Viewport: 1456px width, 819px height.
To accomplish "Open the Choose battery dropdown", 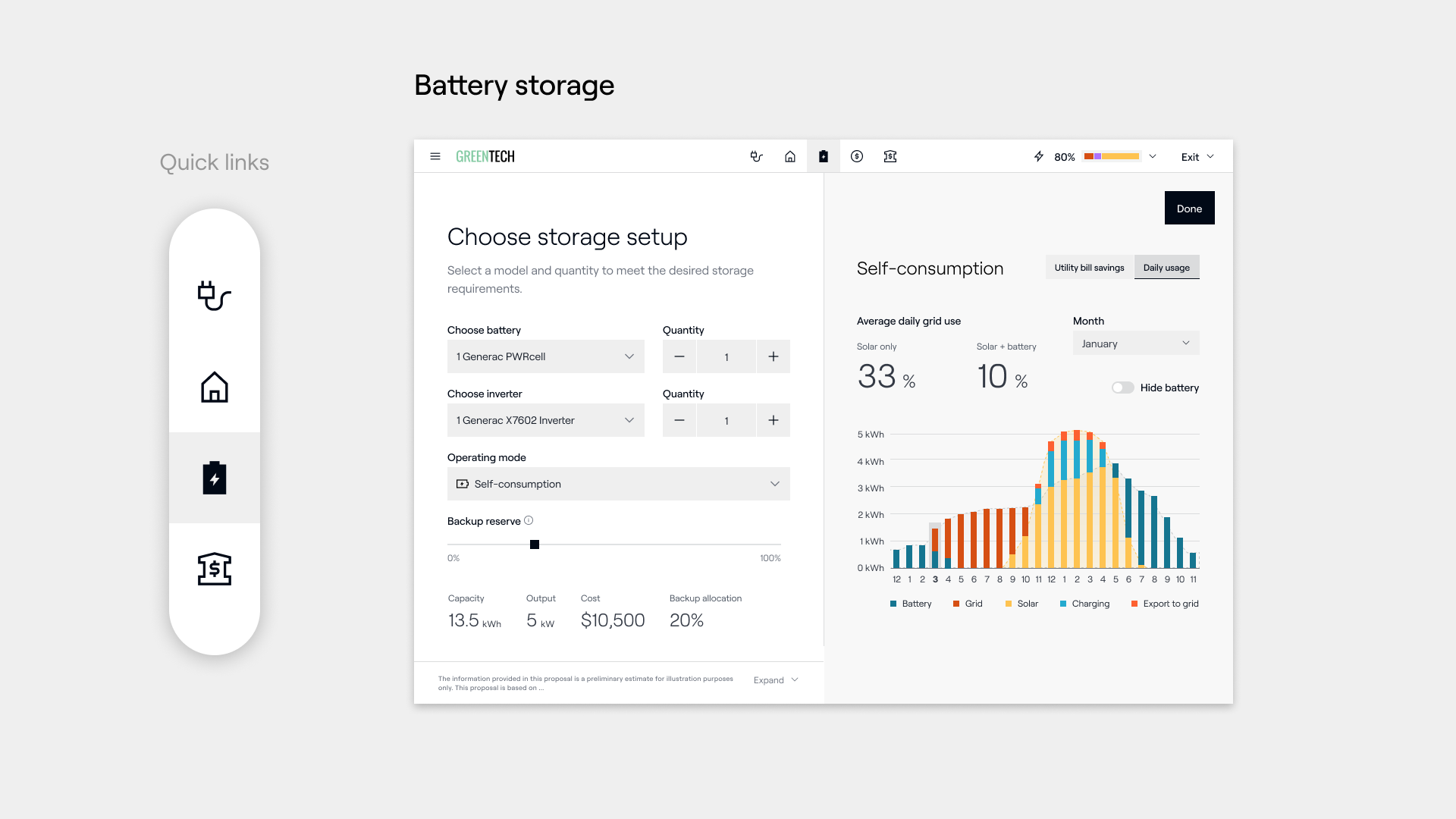I will coord(545,356).
